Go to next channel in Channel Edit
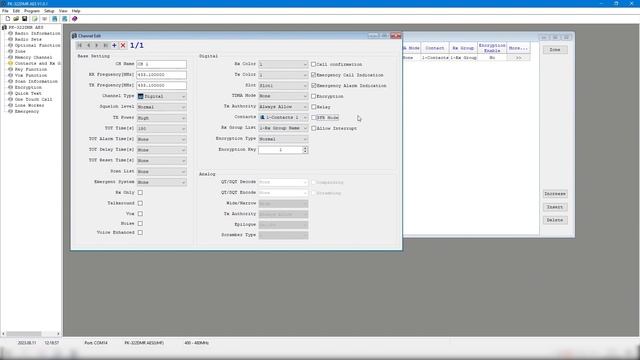Viewport: 640px width, 360px height. pyautogui.click(x=97, y=45)
